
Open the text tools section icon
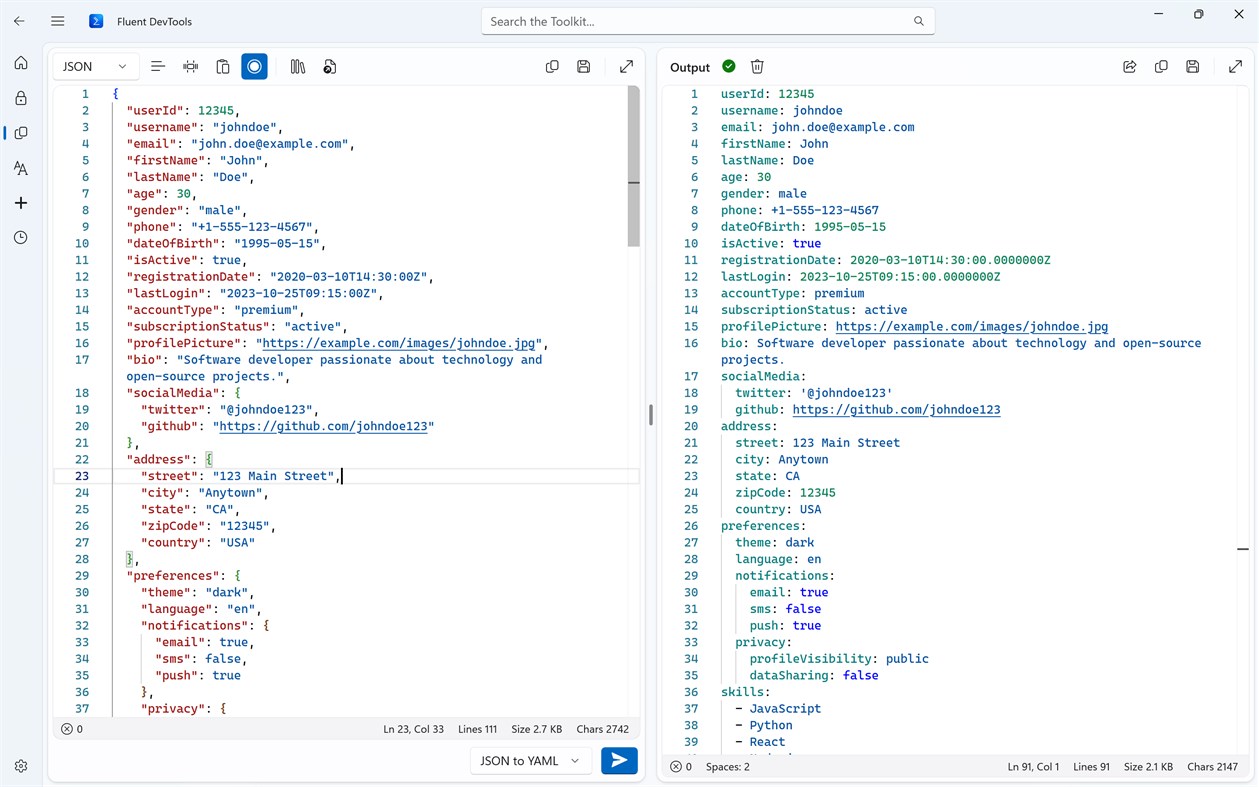[x=21, y=168]
